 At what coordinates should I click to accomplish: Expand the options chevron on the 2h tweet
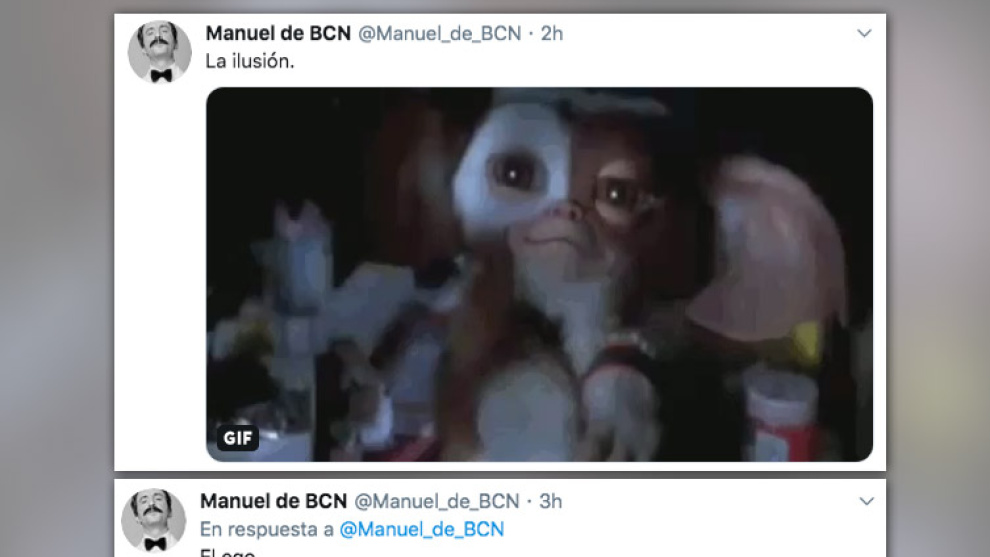(864, 33)
